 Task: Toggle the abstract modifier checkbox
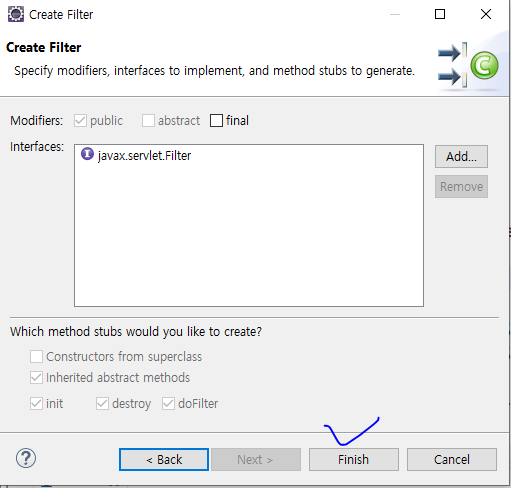tap(148, 121)
